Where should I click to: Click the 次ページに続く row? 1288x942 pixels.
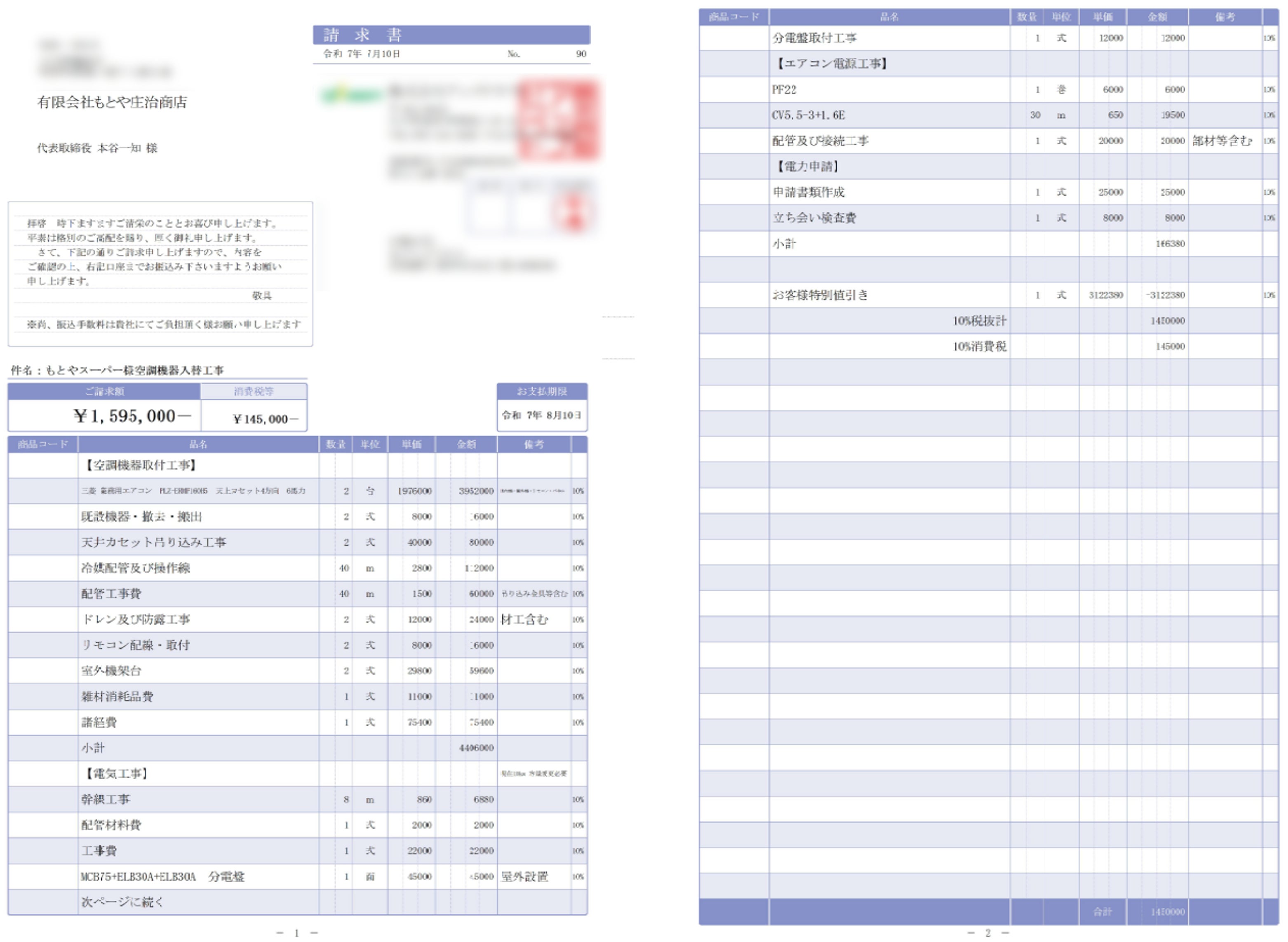pyautogui.click(x=122, y=902)
